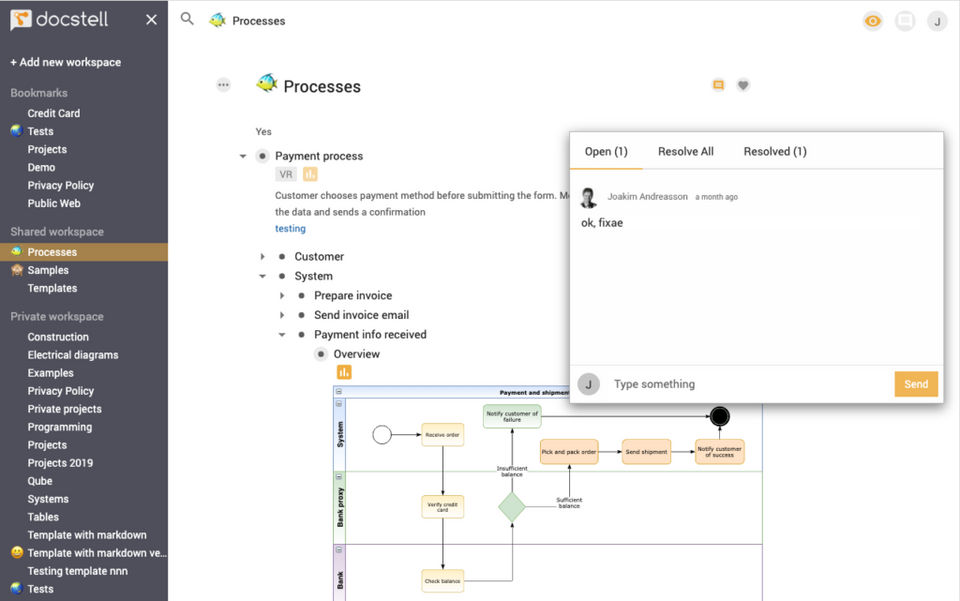Open the Tables document
The image size is (960, 601).
43,517
